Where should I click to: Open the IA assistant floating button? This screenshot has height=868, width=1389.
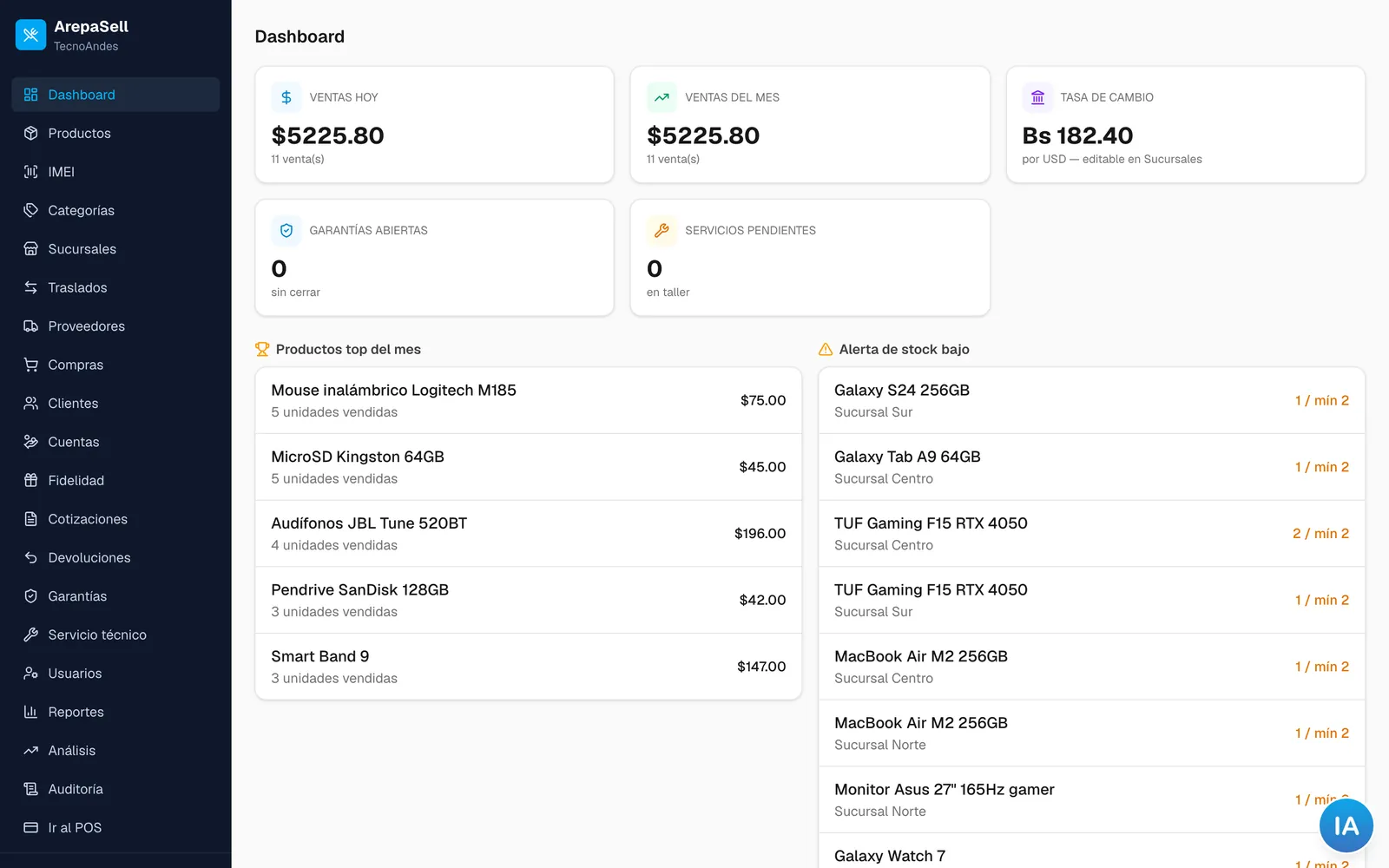coord(1346,825)
